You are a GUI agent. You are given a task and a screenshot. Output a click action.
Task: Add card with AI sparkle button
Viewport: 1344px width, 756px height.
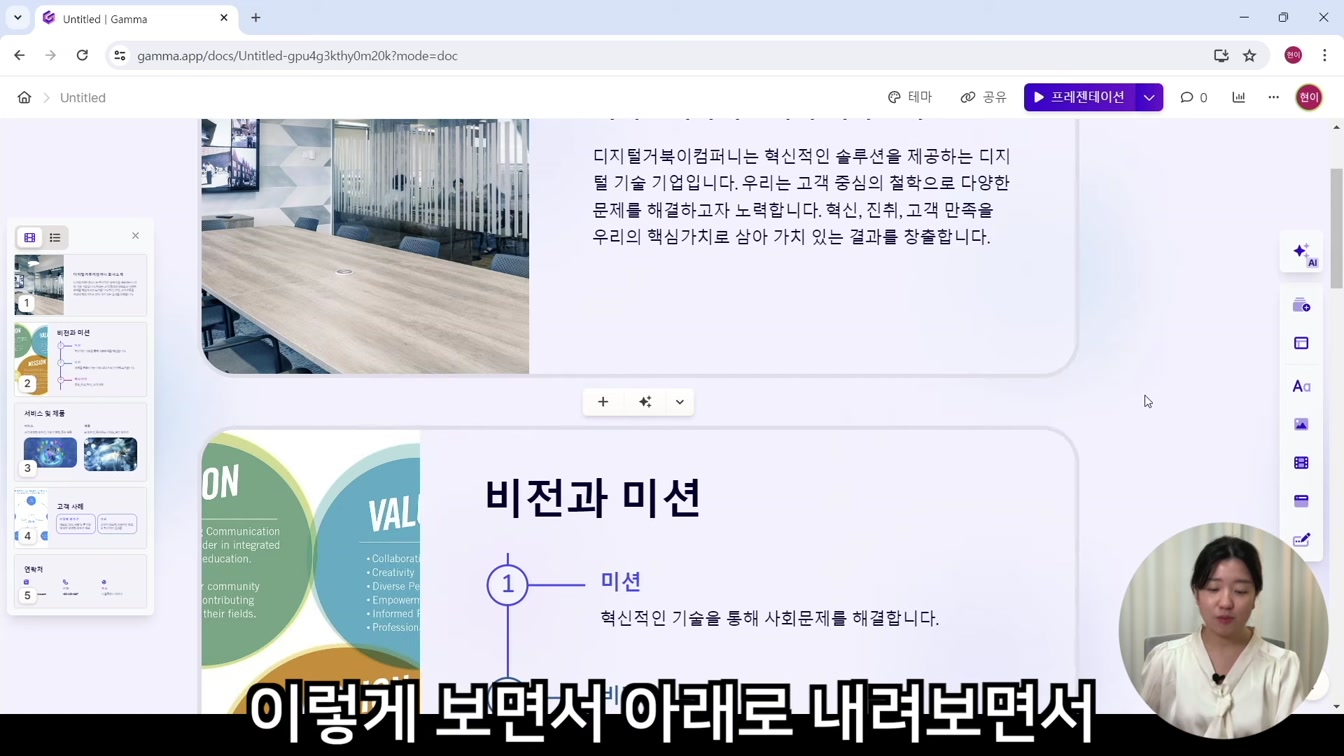pyautogui.click(x=645, y=402)
